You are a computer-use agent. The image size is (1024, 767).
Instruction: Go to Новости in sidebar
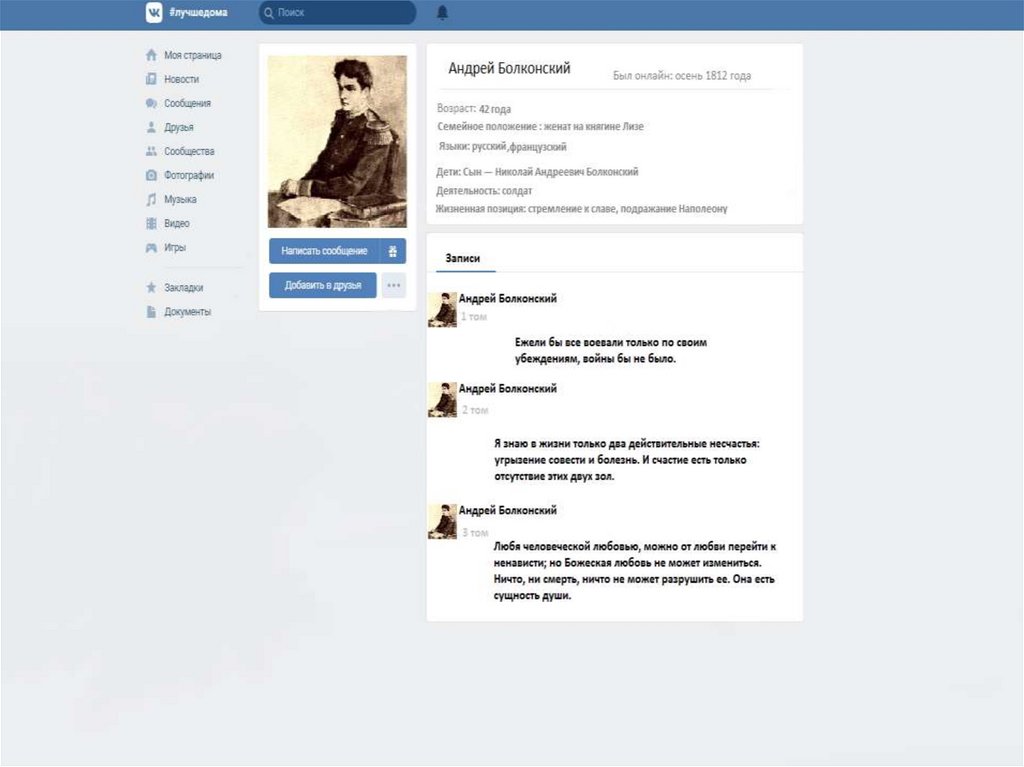pos(182,79)
